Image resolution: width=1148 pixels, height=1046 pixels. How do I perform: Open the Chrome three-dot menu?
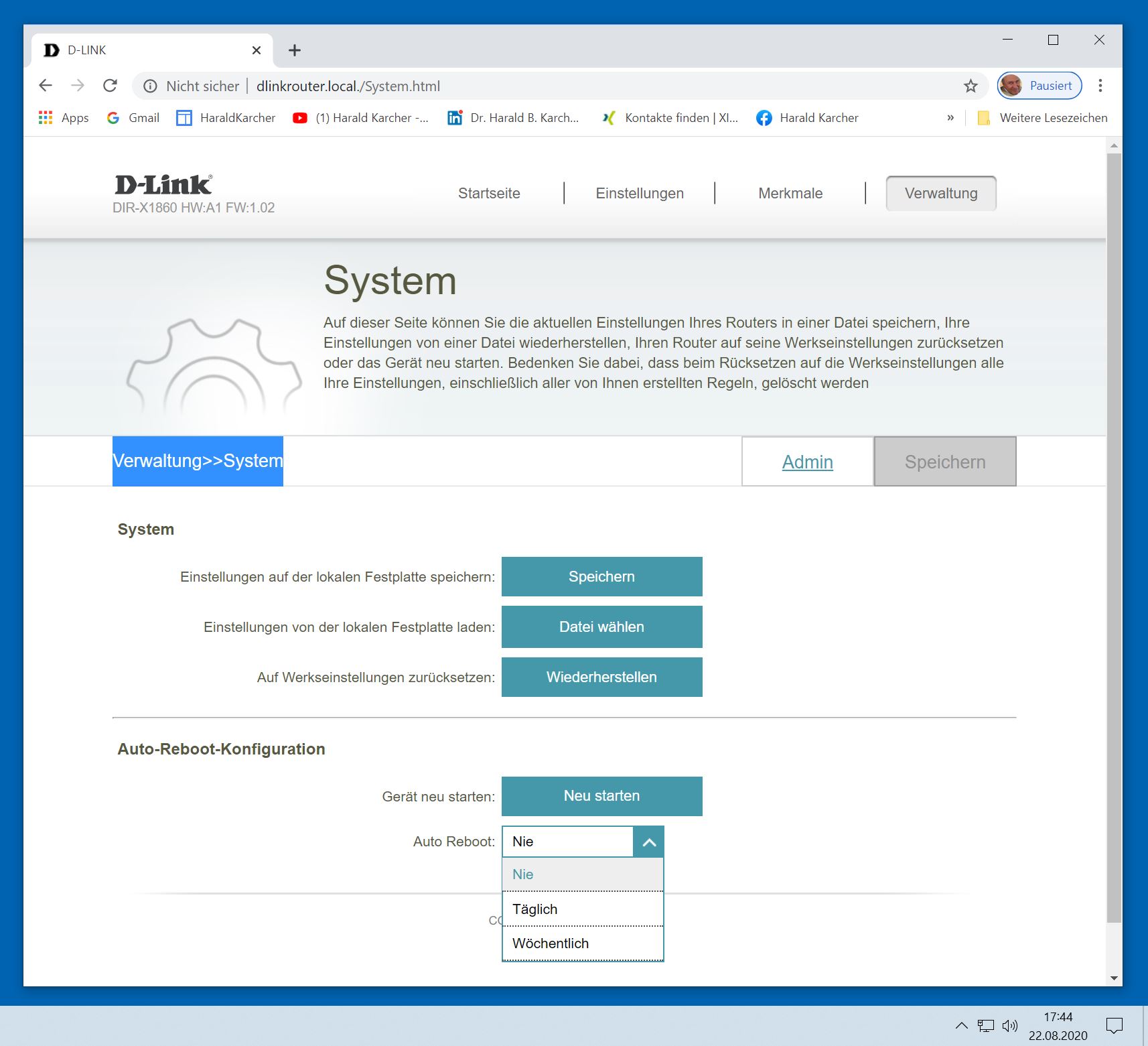[1100, 86]
